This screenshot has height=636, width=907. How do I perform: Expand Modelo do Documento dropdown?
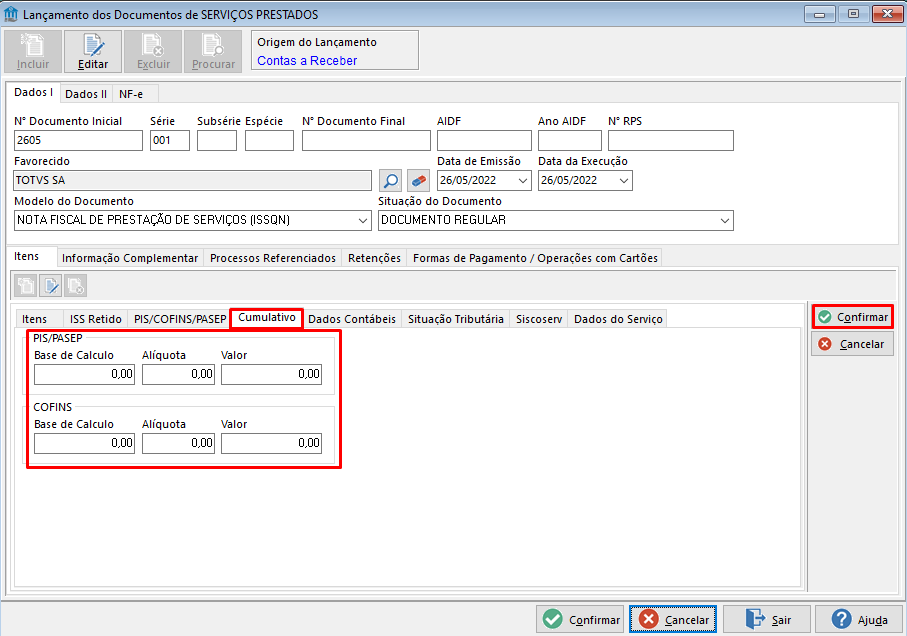pyautogui.click(x=363, y=220)
